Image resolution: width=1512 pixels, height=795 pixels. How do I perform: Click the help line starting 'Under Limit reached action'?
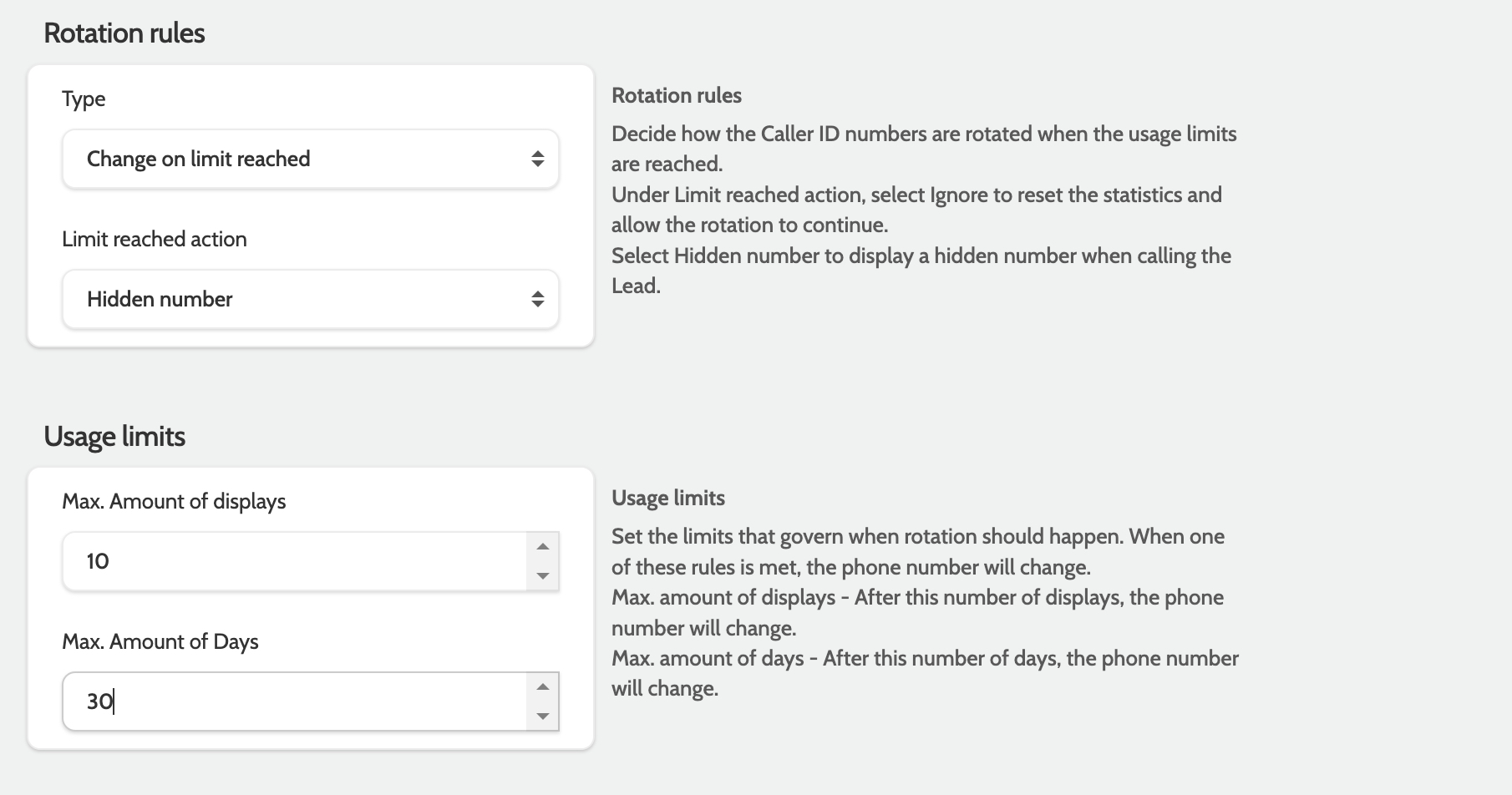point(916,210)
